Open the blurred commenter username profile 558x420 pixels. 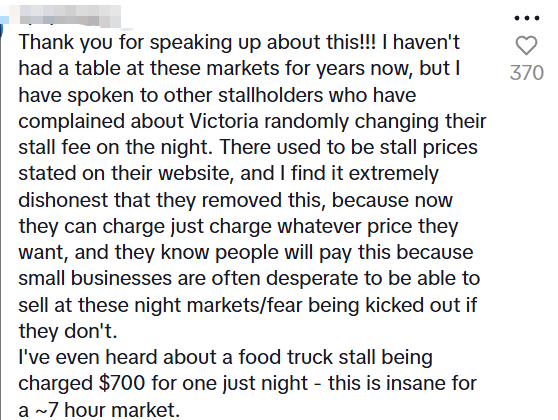click(x=69, y=16)
